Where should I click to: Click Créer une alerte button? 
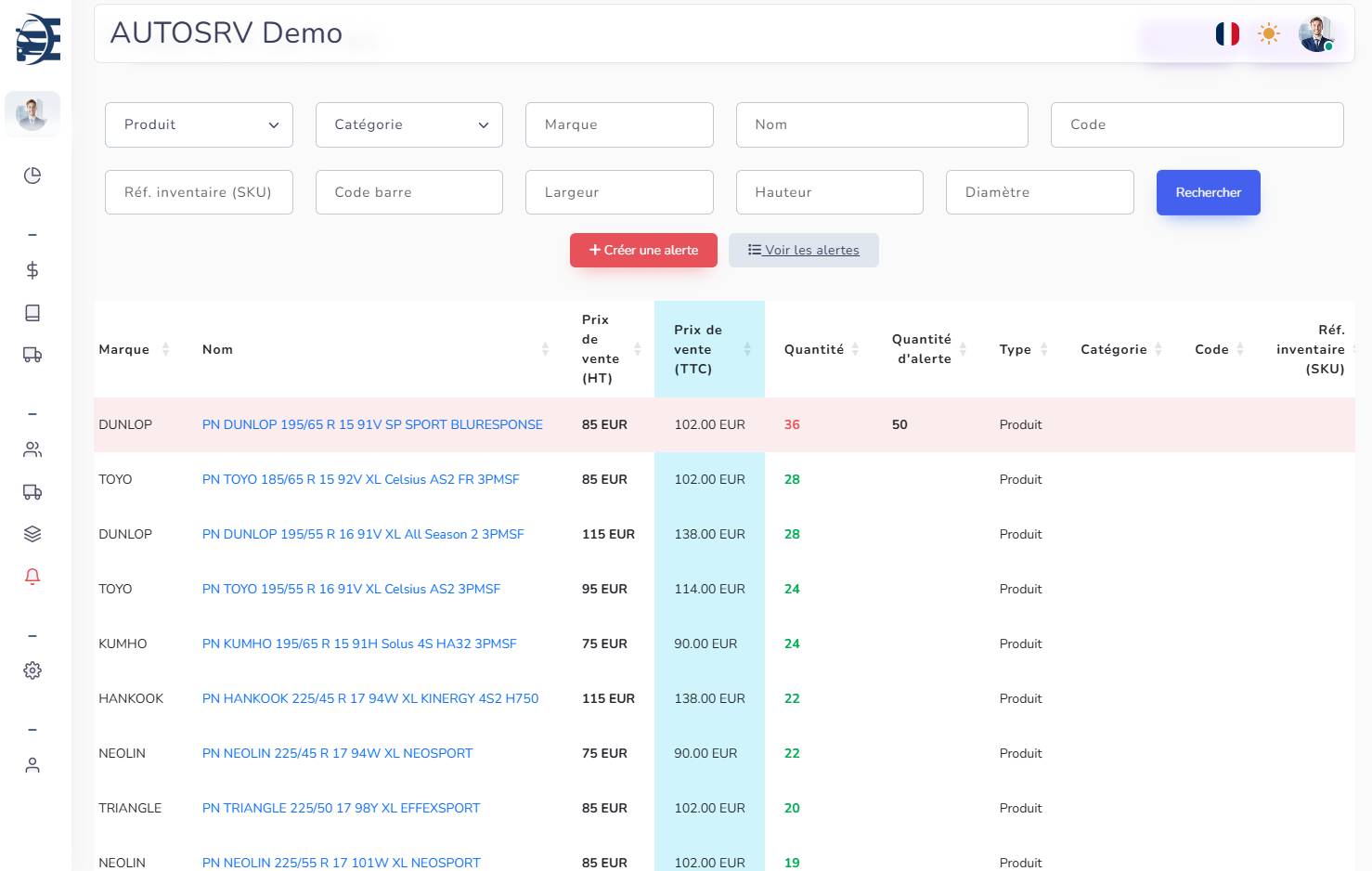(x=643, y=250)
